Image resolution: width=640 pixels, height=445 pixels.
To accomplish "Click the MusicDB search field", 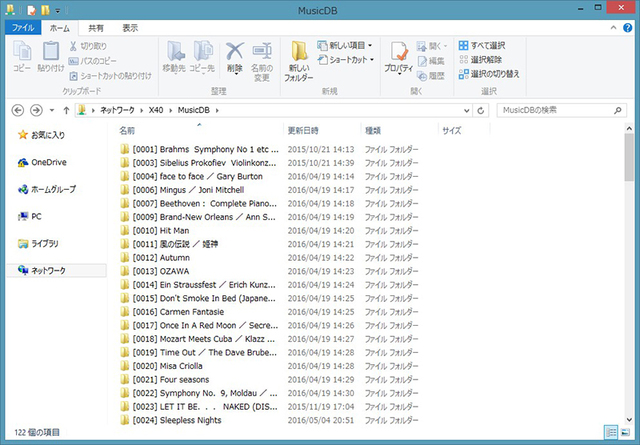I will click(x=560, y=109).
